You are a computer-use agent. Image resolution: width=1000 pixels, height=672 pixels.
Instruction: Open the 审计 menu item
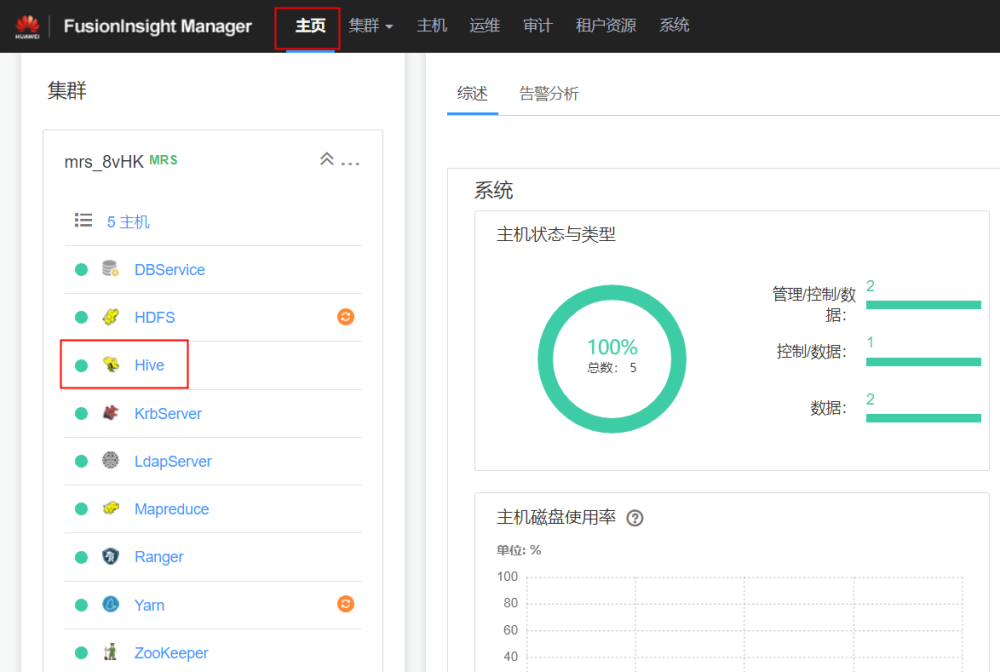tap(538, 26)
